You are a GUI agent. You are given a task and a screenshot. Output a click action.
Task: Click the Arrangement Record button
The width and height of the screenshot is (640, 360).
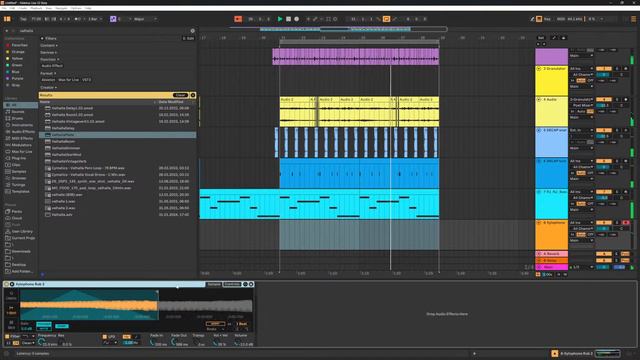tap(297, 19)
